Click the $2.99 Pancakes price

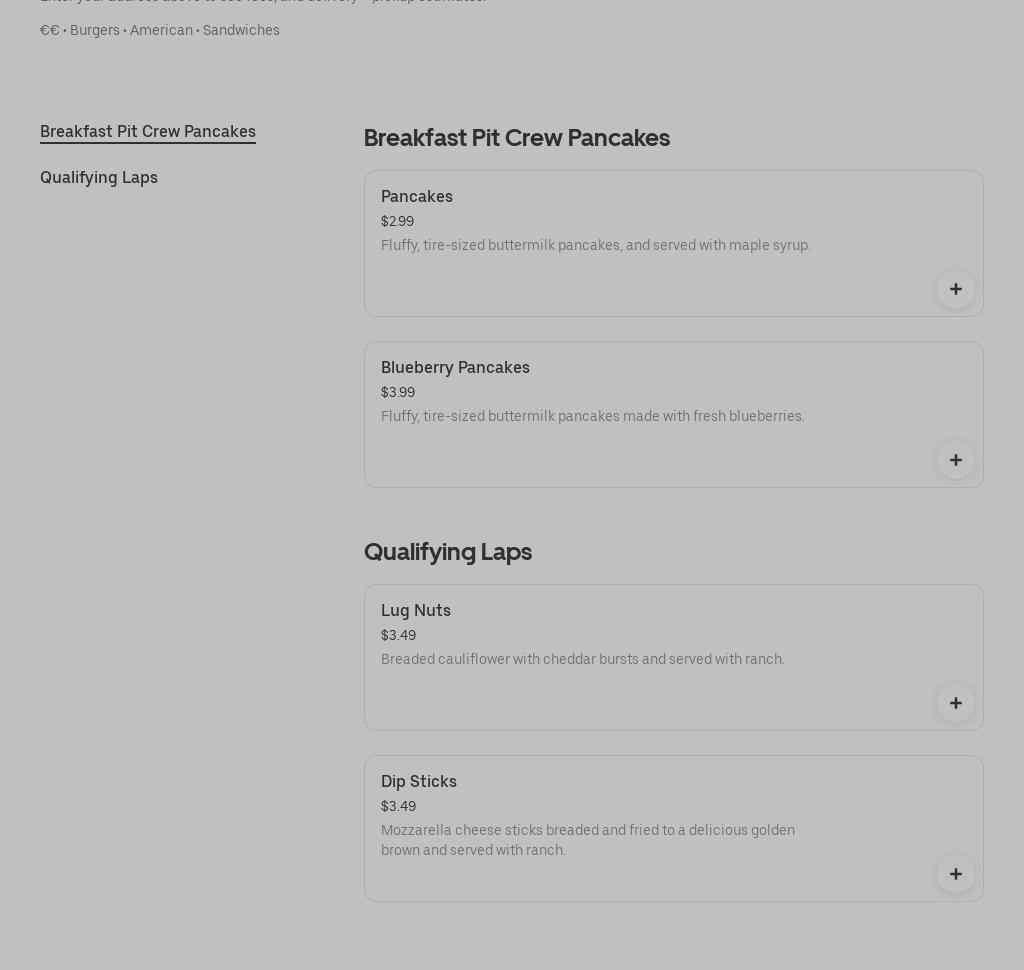[x=397, y=221]
